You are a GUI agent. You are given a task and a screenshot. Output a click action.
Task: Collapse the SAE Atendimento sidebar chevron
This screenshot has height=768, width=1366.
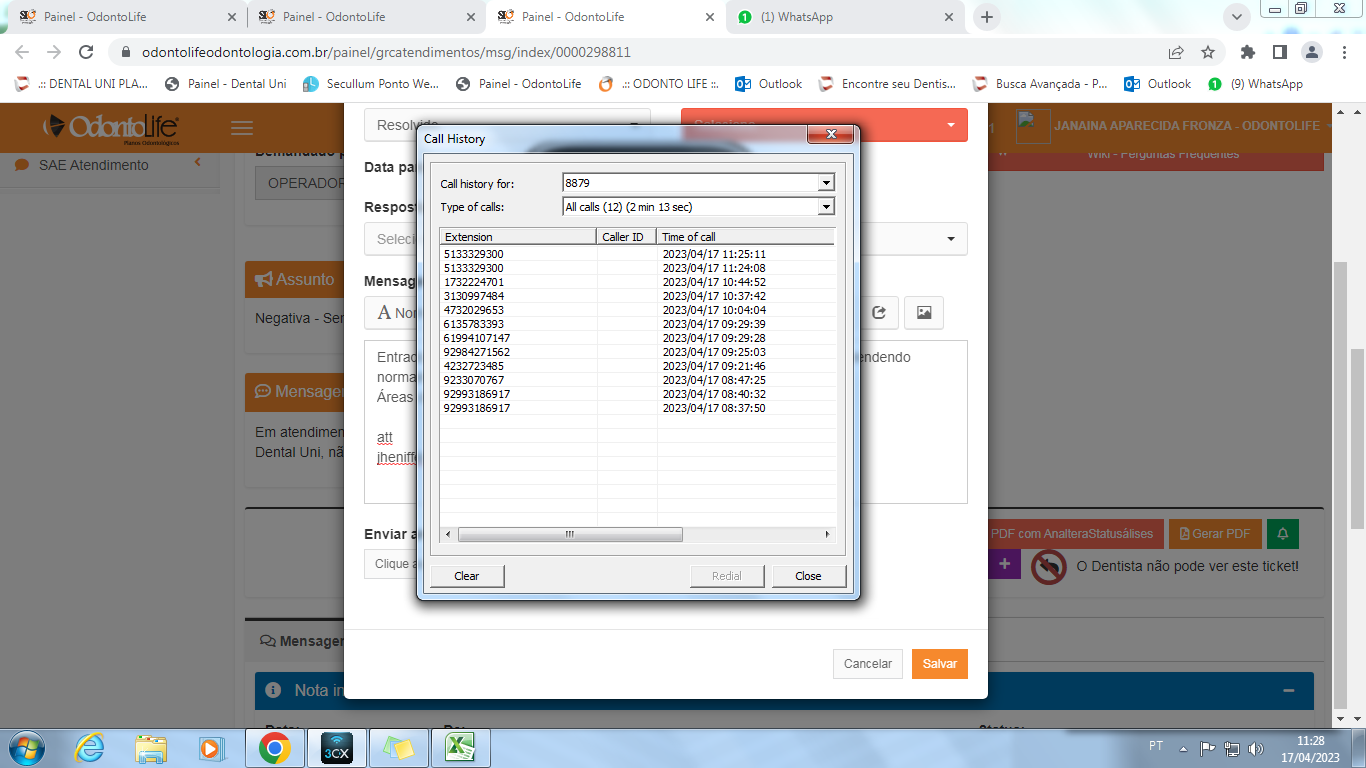coord(197,163)
